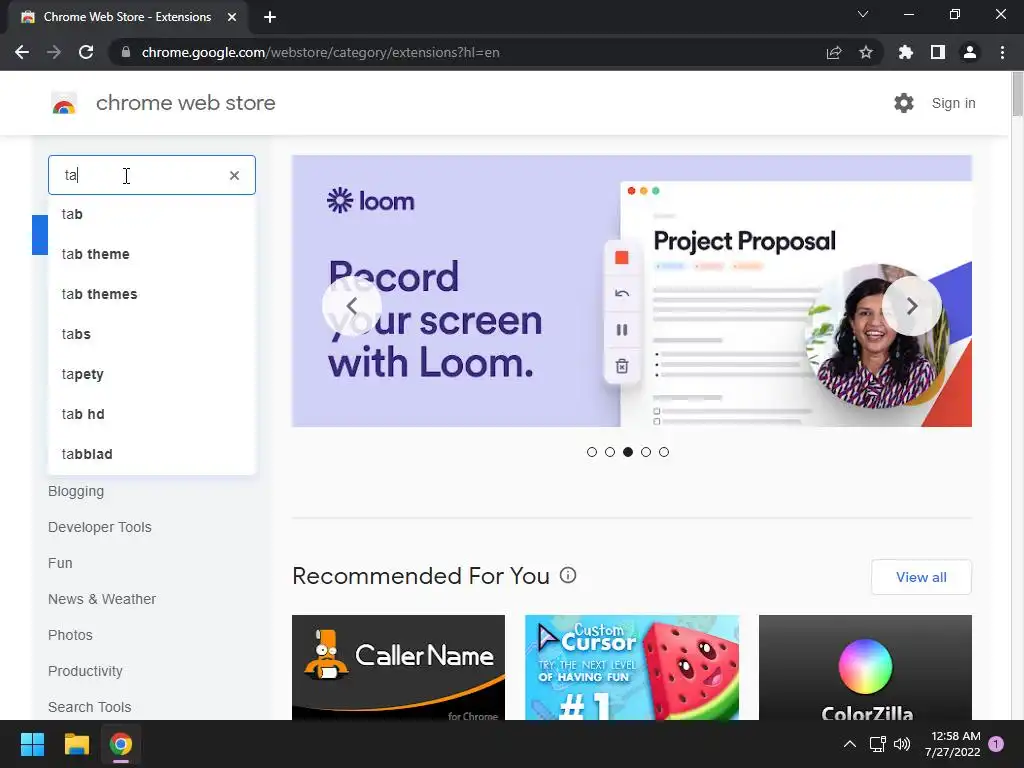Image resolution: width=1024 pixels, height=768 pixels.
Task: Select the 'tapety' suggestion
Action: click(152, 374)
